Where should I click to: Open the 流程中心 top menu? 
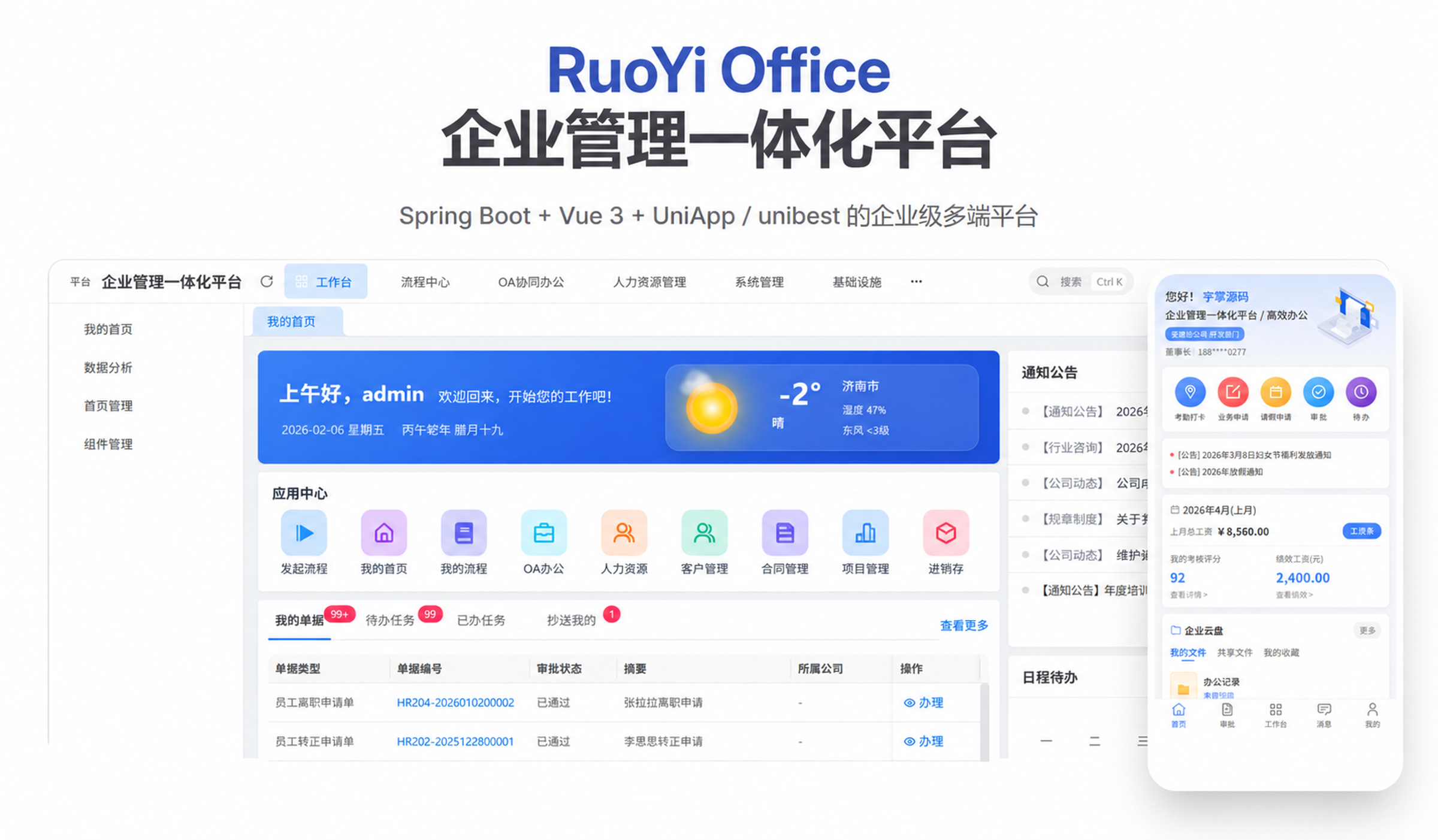point(425,282)
